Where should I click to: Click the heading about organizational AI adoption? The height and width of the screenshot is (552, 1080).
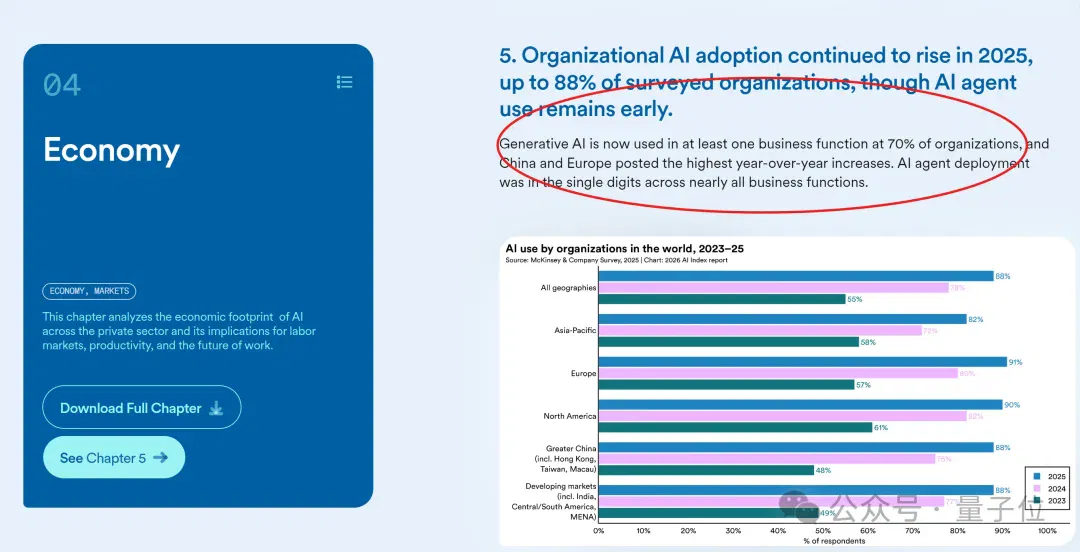pos(766,83)
